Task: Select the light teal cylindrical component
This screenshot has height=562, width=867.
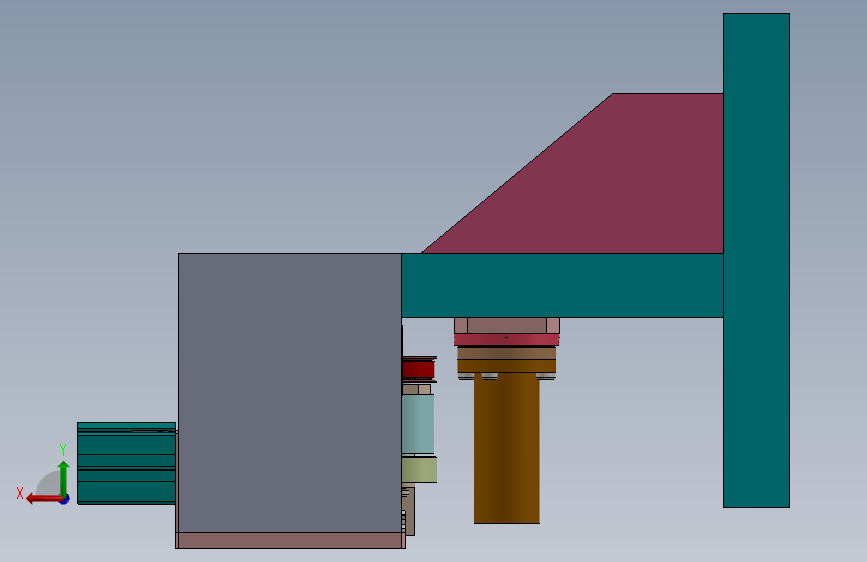Action: 417,424
